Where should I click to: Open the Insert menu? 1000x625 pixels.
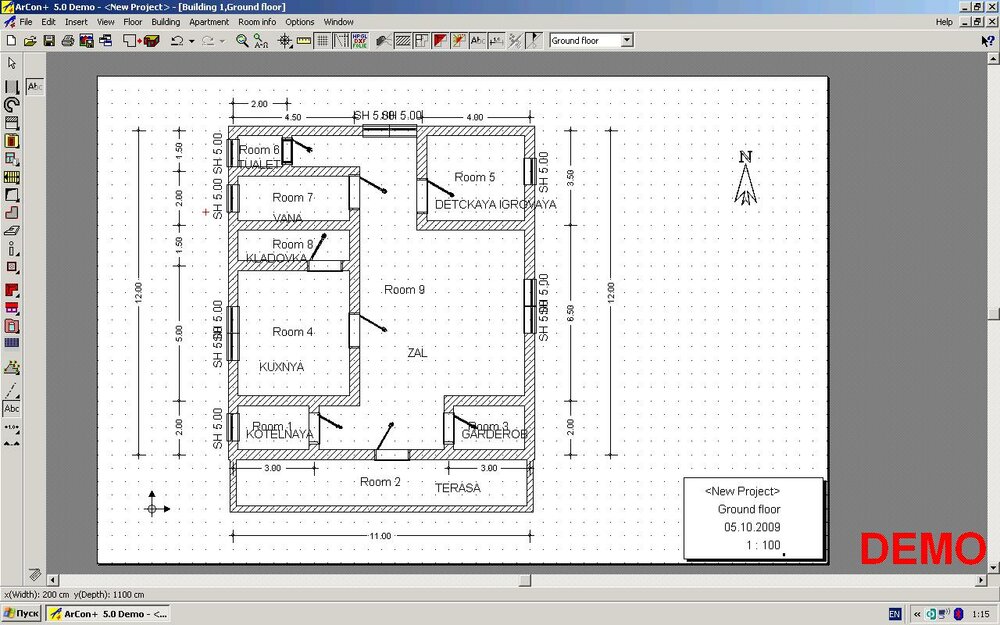(x=76, y=22)
